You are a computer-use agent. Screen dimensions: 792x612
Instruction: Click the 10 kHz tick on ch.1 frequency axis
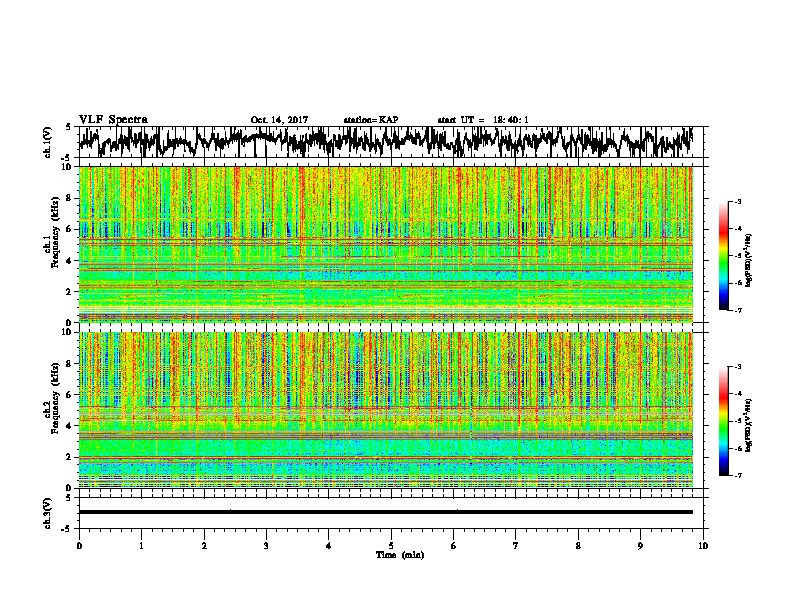68,167
